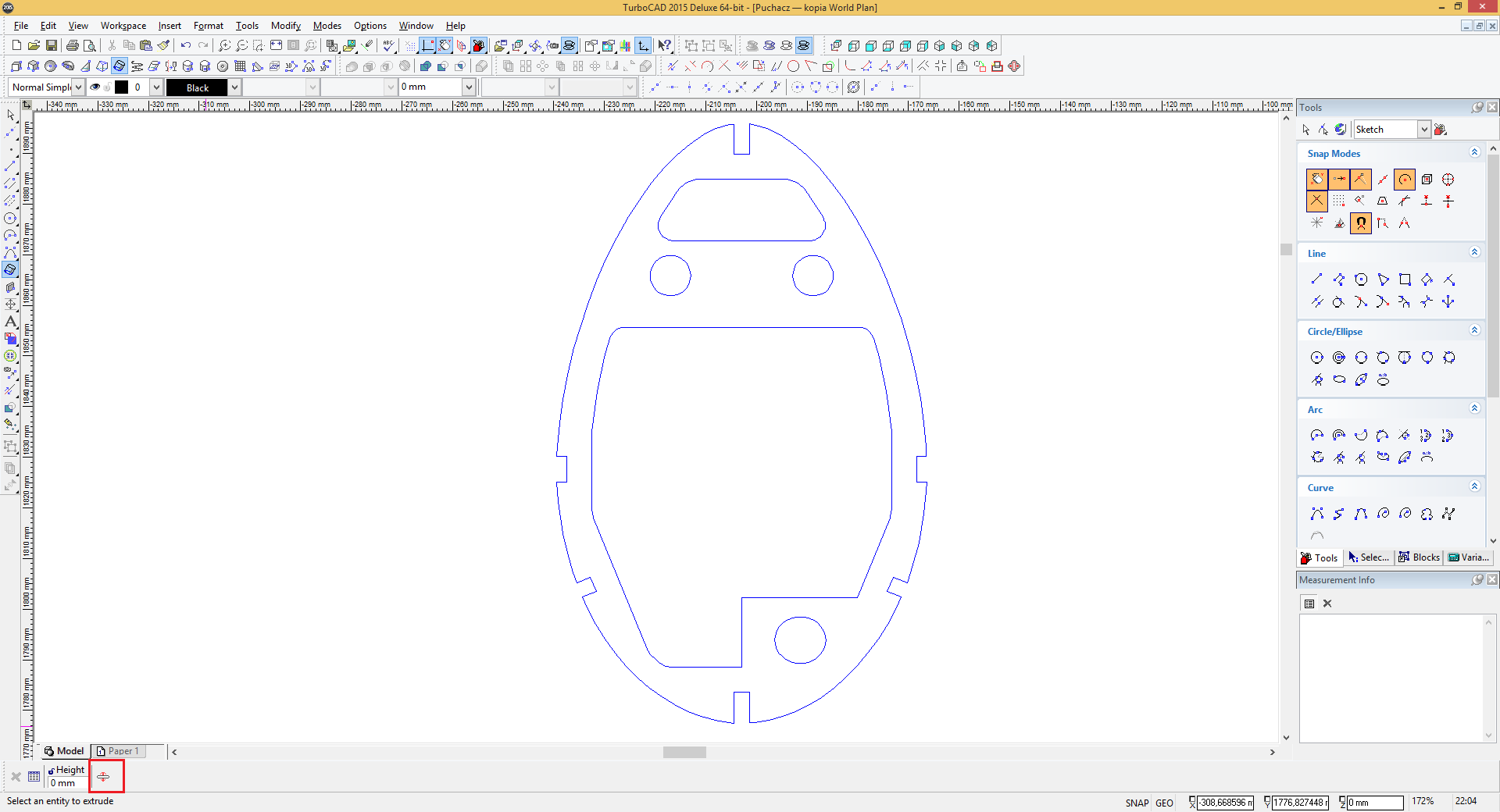Click the Spell Check ABC icon
1500x812 pixels.
388,46
